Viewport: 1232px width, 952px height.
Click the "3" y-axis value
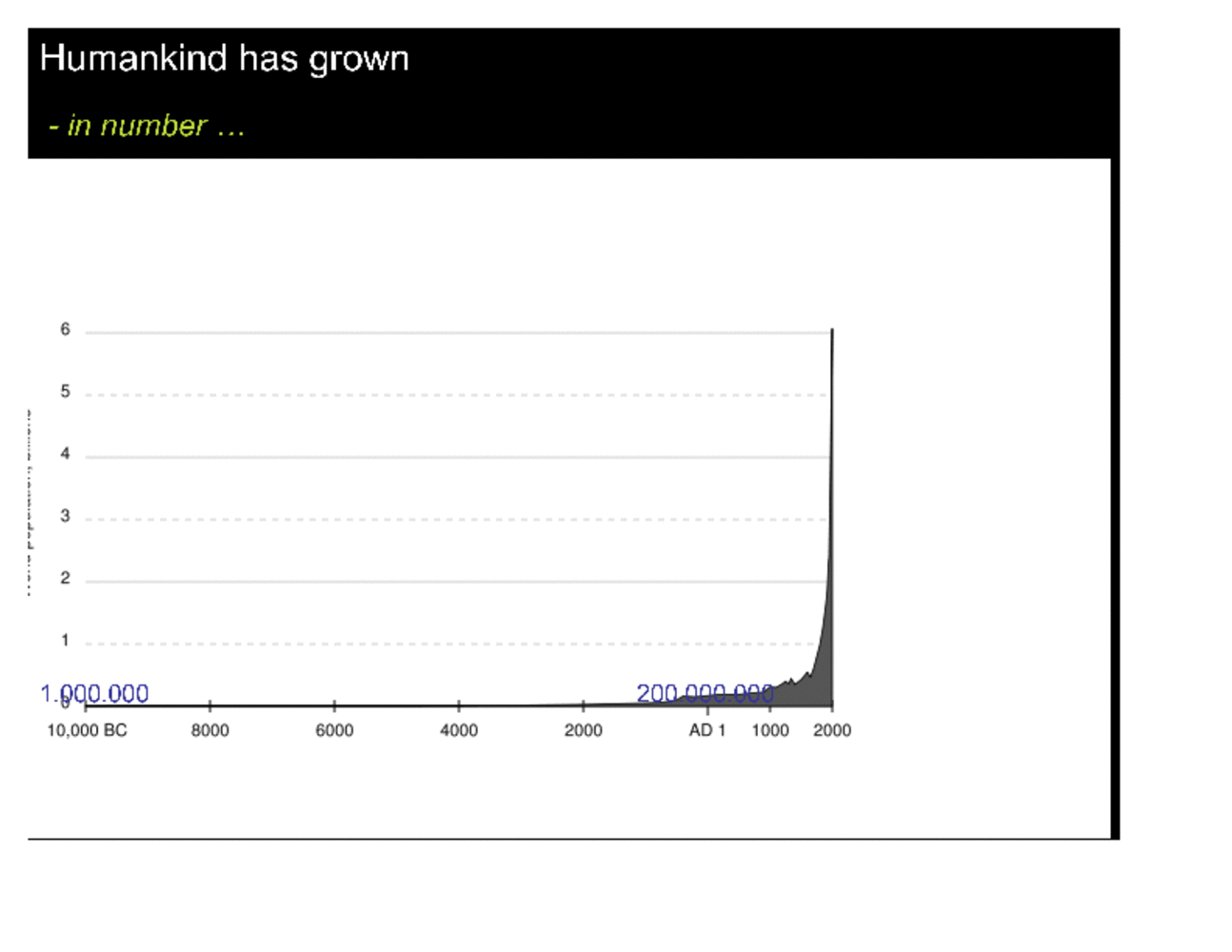point(65,516)
